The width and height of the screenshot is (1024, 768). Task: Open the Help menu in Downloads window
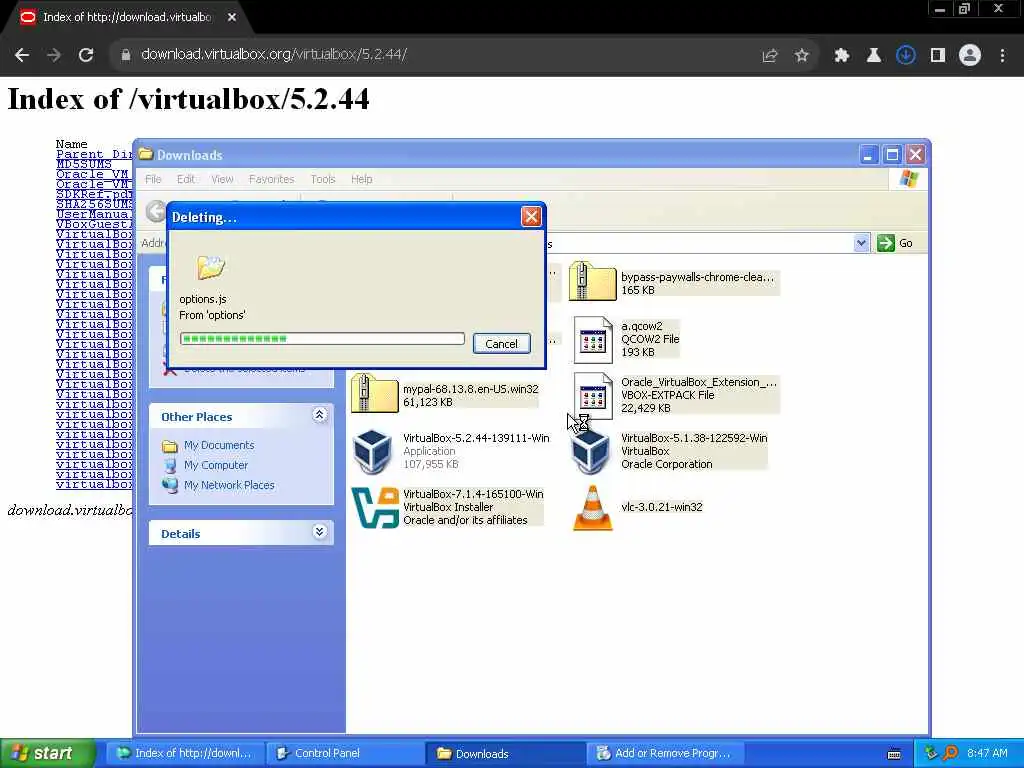point(361,179)
